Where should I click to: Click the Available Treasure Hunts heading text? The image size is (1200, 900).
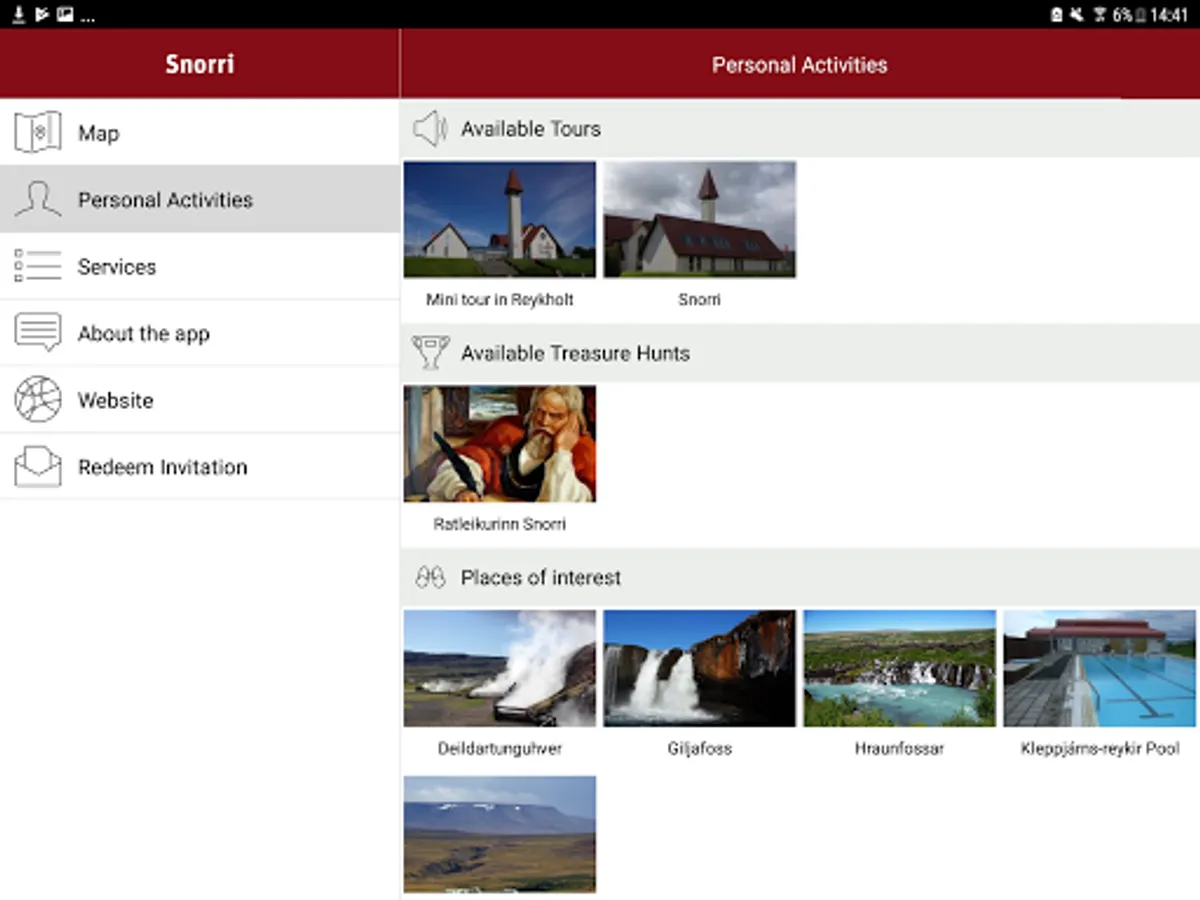575,353
